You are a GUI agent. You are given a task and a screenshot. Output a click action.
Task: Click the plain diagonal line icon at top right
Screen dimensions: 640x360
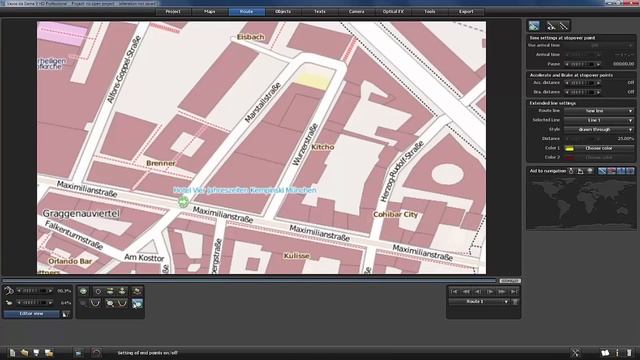click(x=564, y=26)
